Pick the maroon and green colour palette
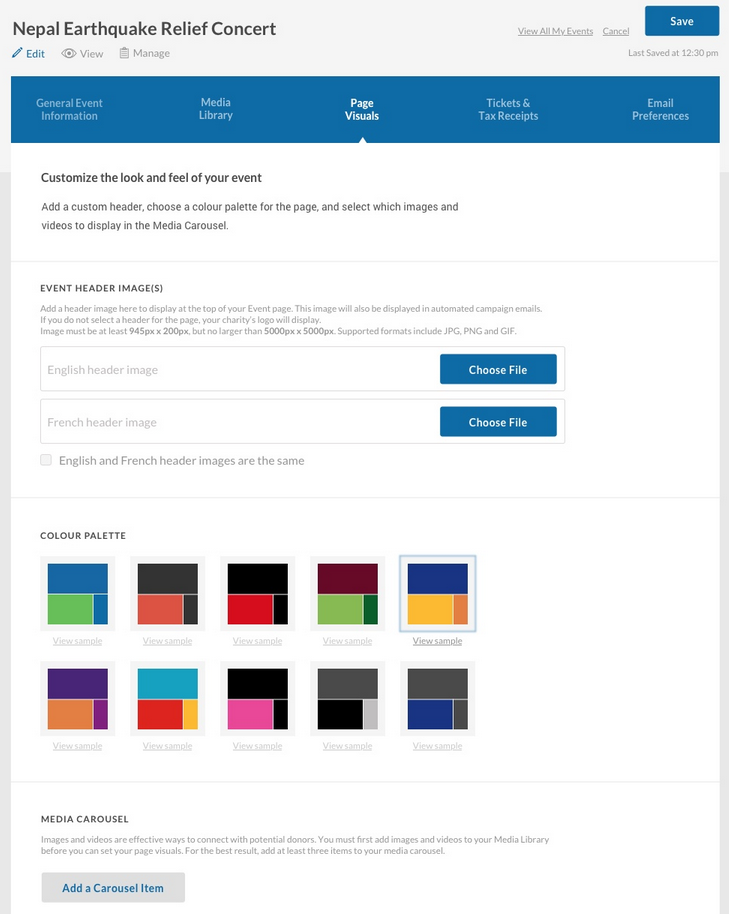729x914 pixels. 348,594
